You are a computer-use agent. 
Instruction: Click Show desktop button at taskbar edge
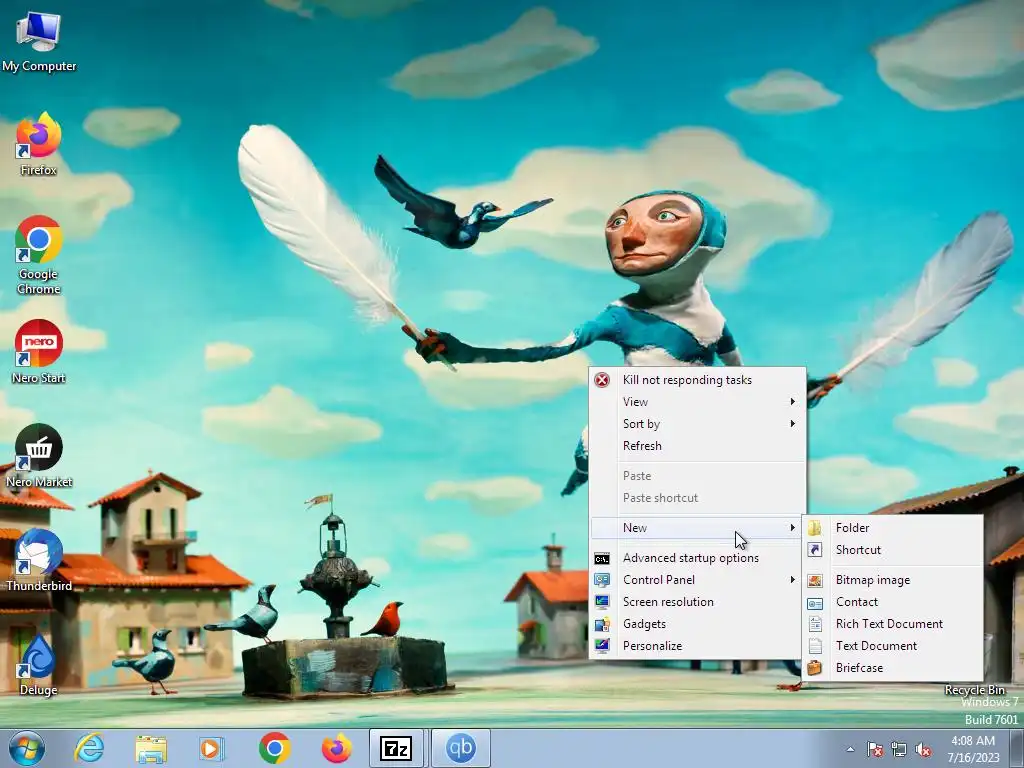click(1017, 748)
